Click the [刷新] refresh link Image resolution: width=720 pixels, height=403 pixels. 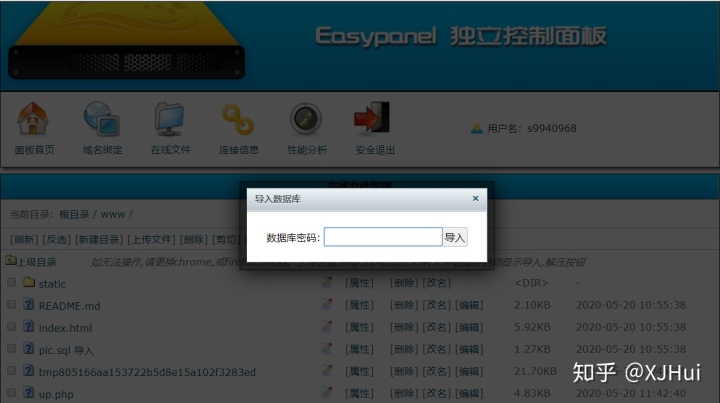tap(24, 240)
